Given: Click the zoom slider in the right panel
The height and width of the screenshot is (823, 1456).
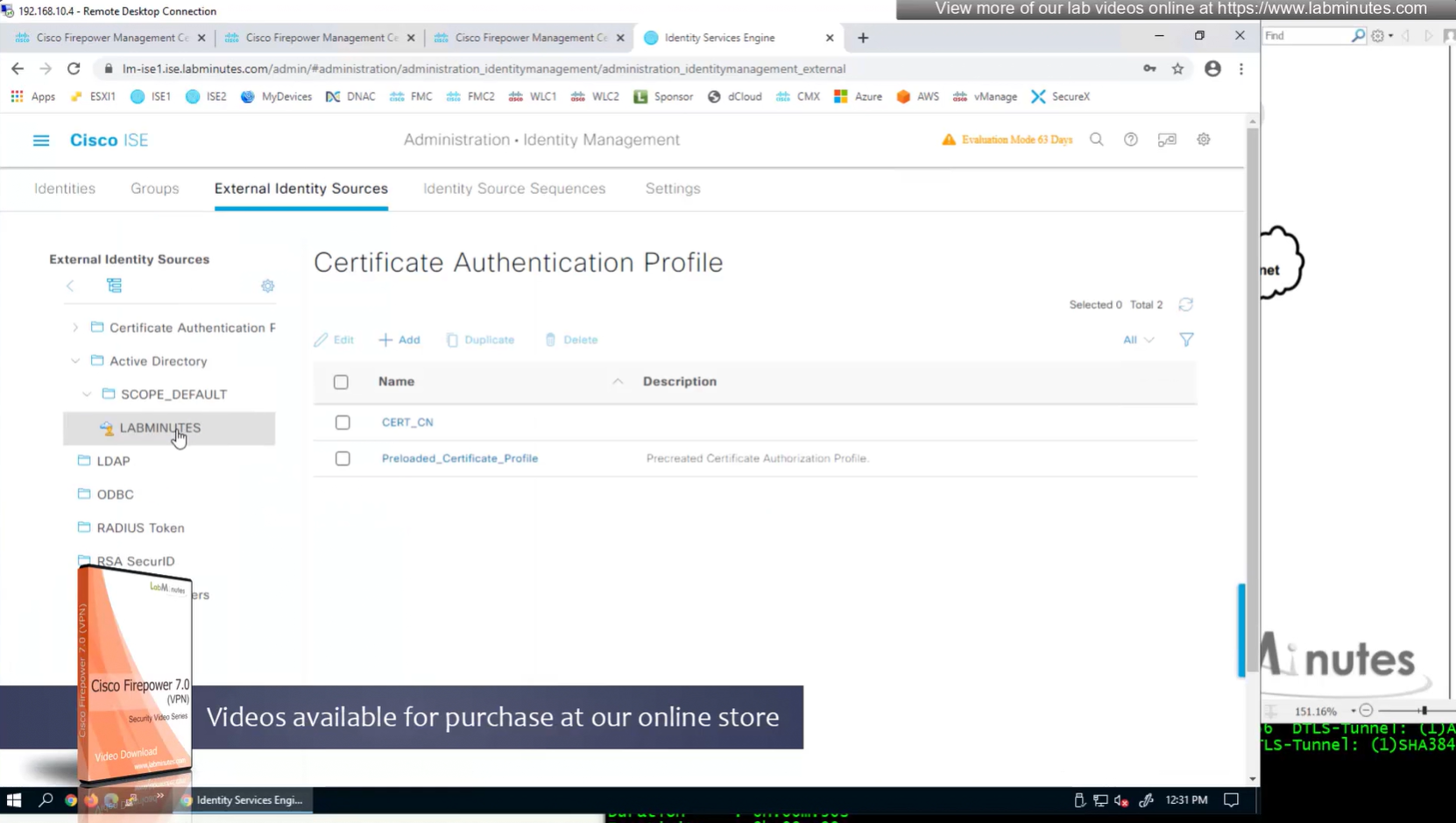Looking at the screenshot, I should coord(1423,711).
